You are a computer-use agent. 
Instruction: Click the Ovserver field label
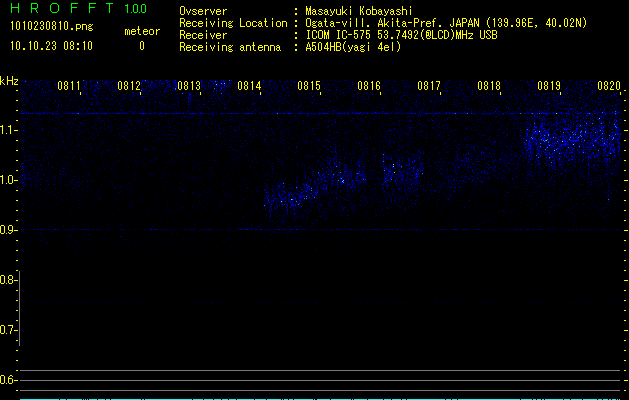203,11
